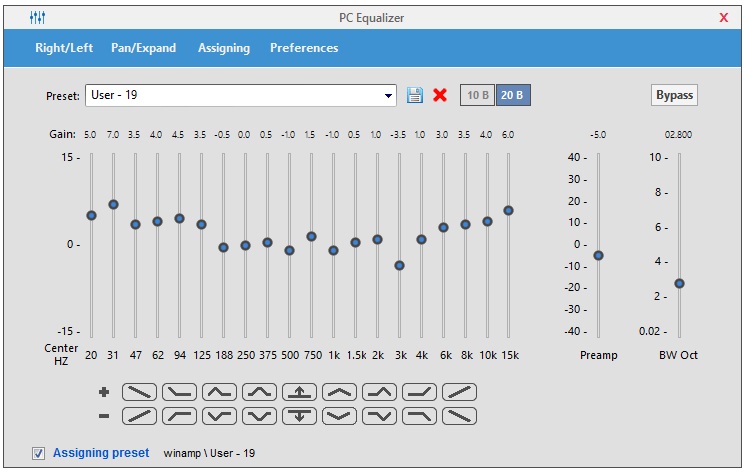Delete preset using the red X icon
This screenshot has height=473, width=745.
click(440, 96)
